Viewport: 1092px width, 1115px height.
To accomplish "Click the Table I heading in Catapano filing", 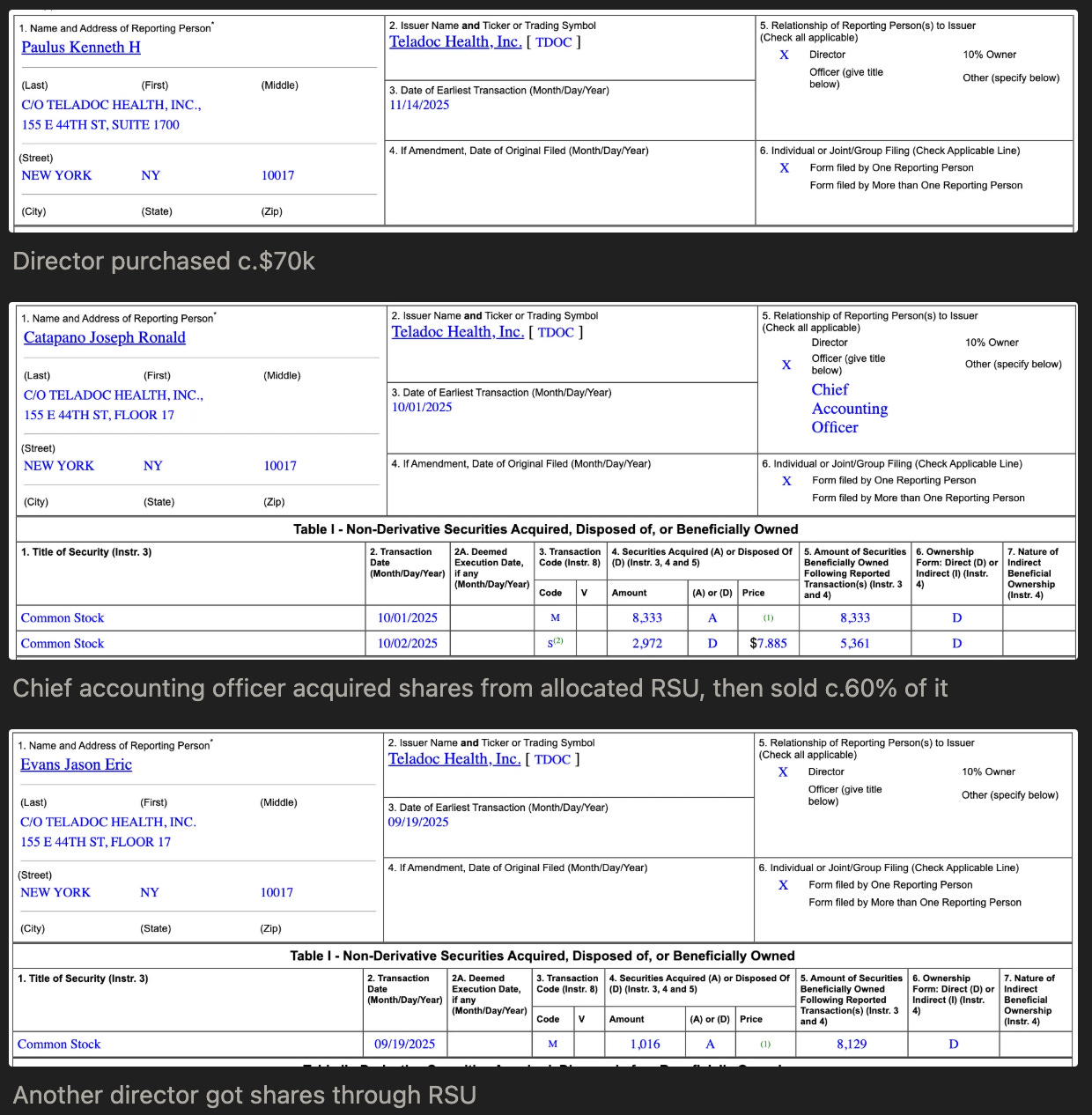I will (546, 529).
